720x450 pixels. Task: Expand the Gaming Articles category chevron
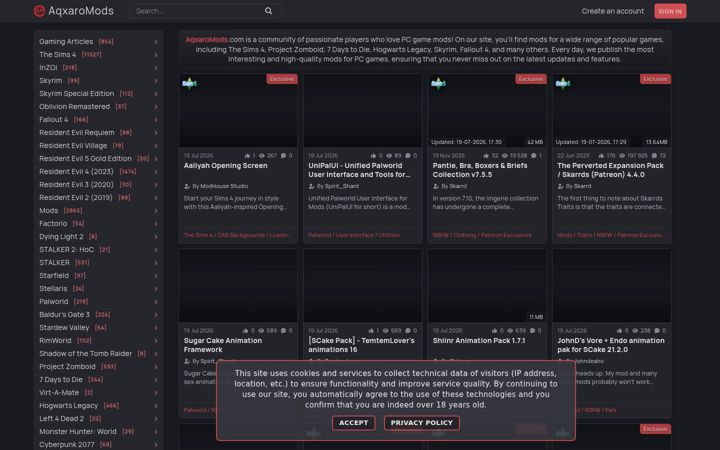coord(156,42)
